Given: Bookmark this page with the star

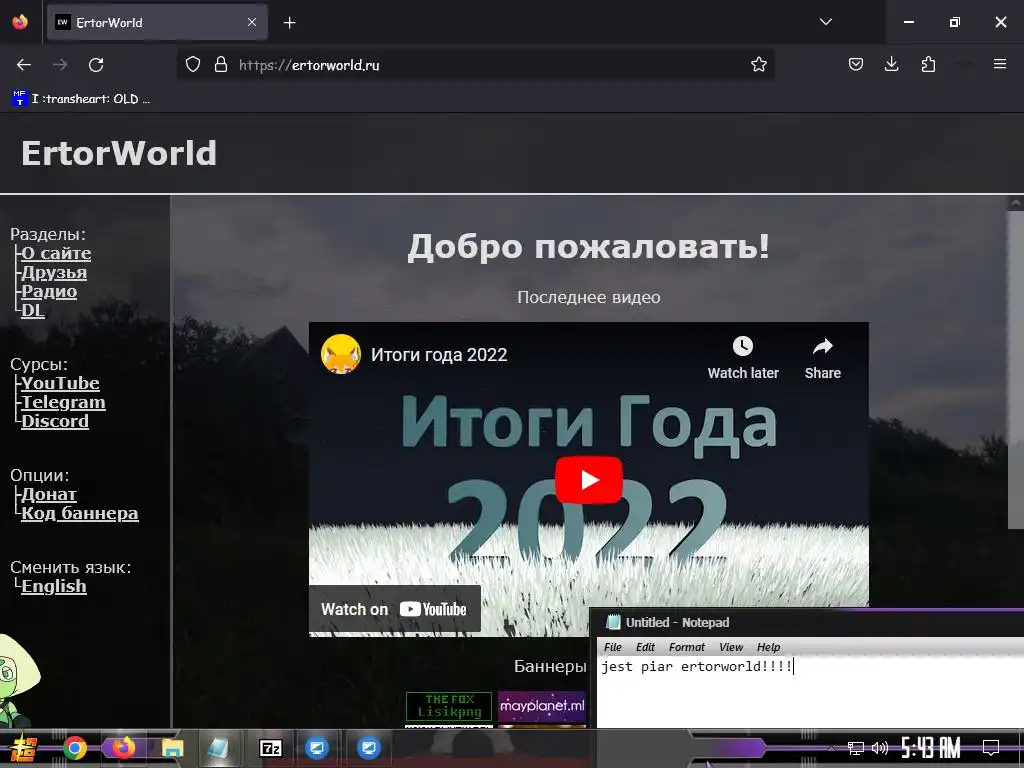Looking at the screenshot, I should [x=758, y=65].
